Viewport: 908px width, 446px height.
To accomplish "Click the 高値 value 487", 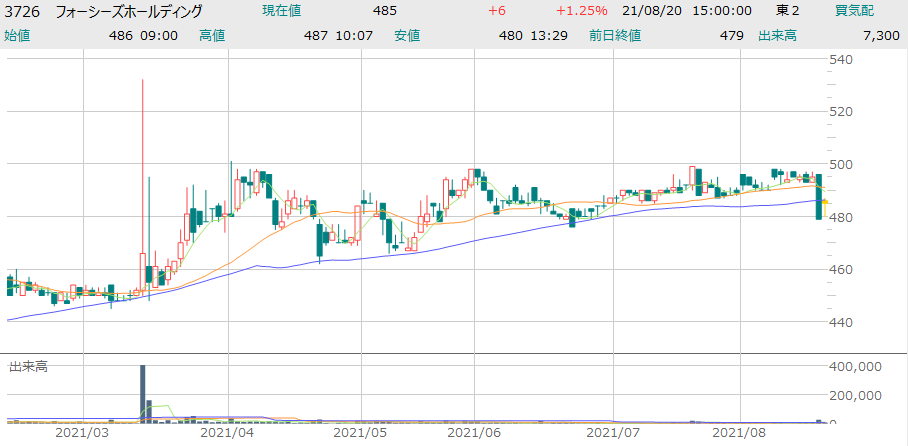I will 316,35.
